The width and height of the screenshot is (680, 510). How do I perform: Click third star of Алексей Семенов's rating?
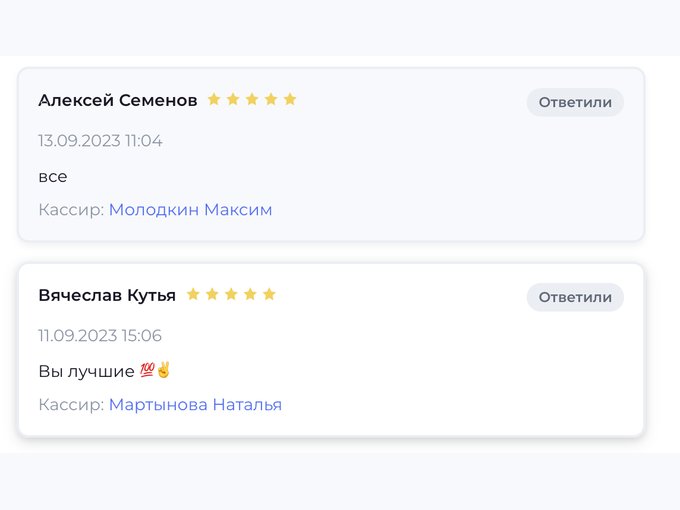[x=252, y=99]
